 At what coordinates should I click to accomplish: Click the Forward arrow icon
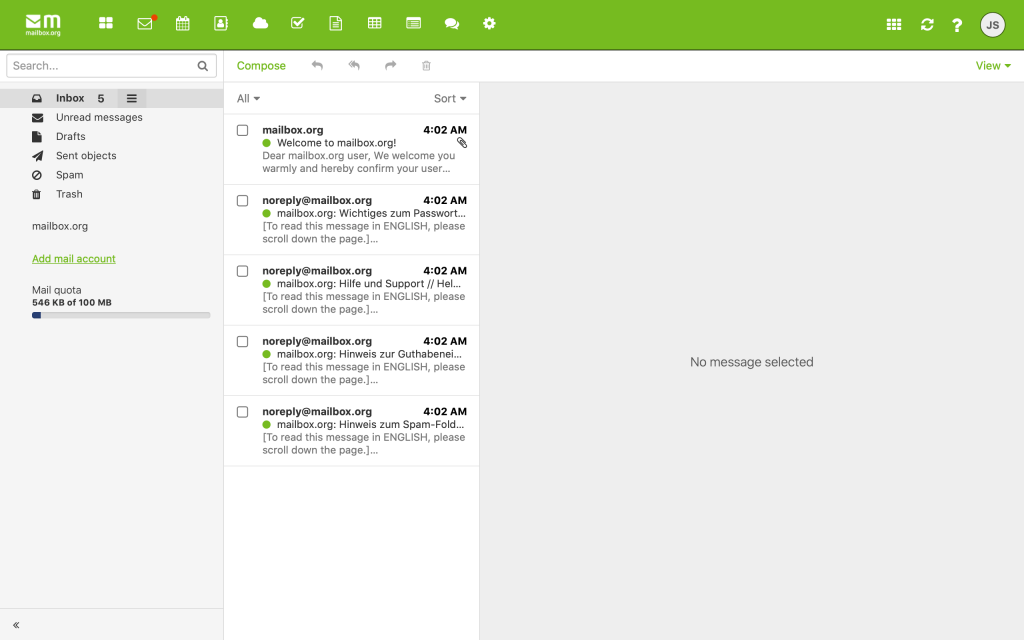click(x=391, y=65)
